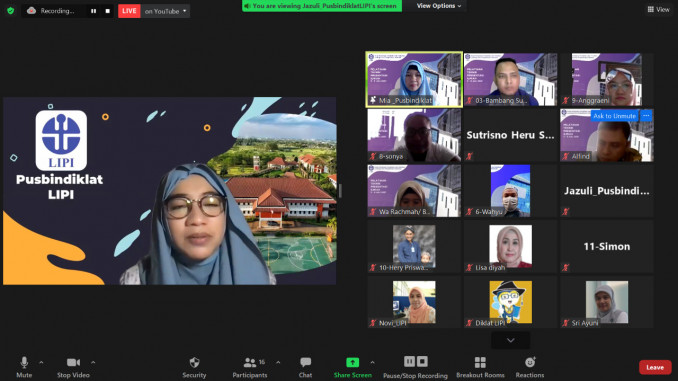
Task: Select Wa Rachmah video tile
Action: [x=414, y=190]
